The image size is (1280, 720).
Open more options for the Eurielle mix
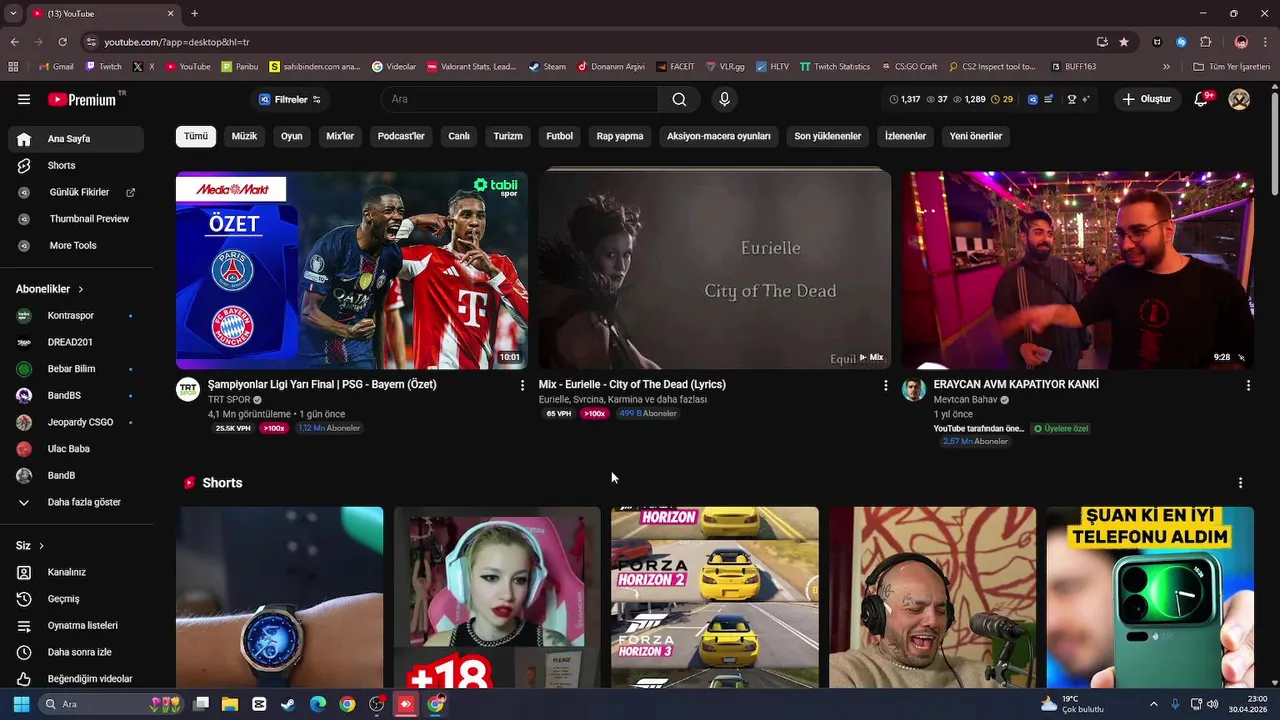coord(885,385)
